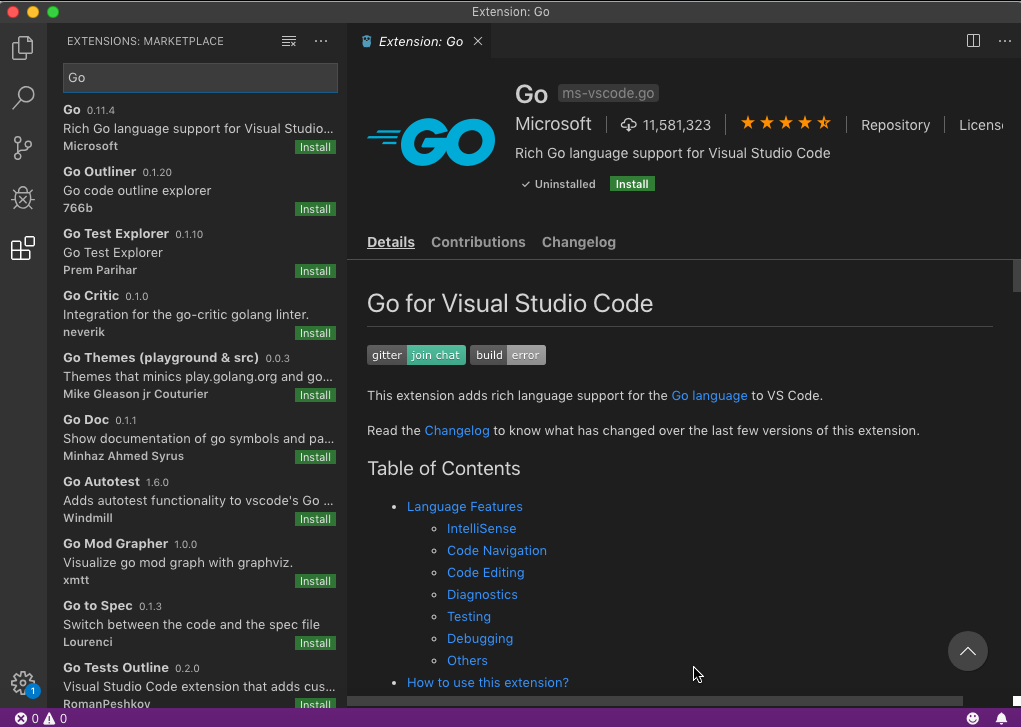Switch to the Contributions tab
1021x727 pixels.
tap(478, 242)
